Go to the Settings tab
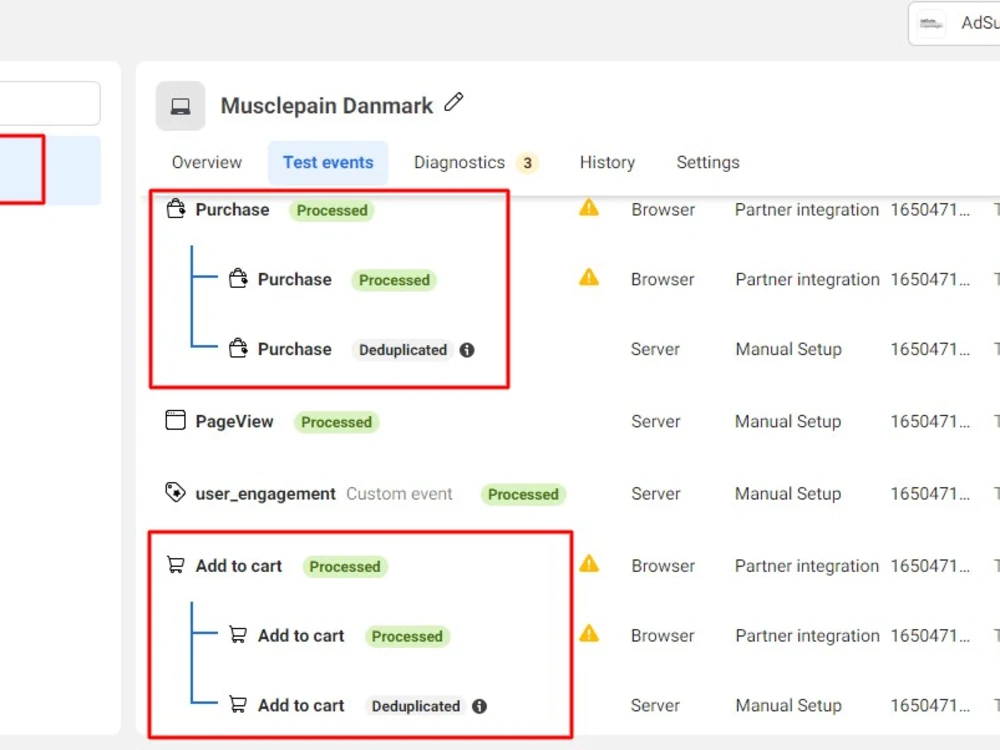Screen dimensions: 1000x750 tap(708, 163)
